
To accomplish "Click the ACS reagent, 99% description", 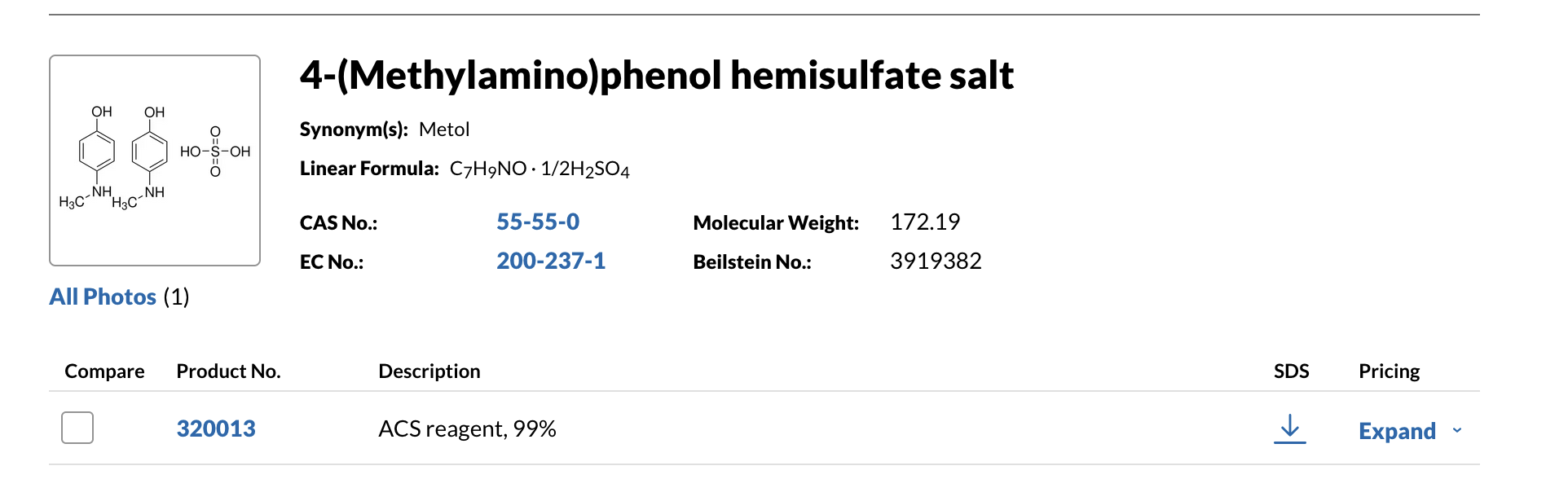I will pyautogui.click(x=467, y=429).
